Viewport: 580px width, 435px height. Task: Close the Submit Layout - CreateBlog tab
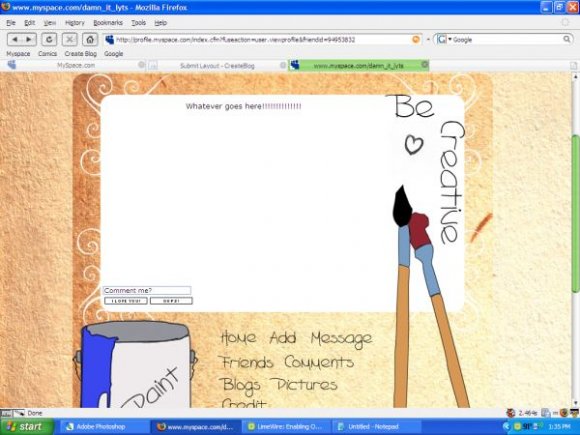[283, 65]
